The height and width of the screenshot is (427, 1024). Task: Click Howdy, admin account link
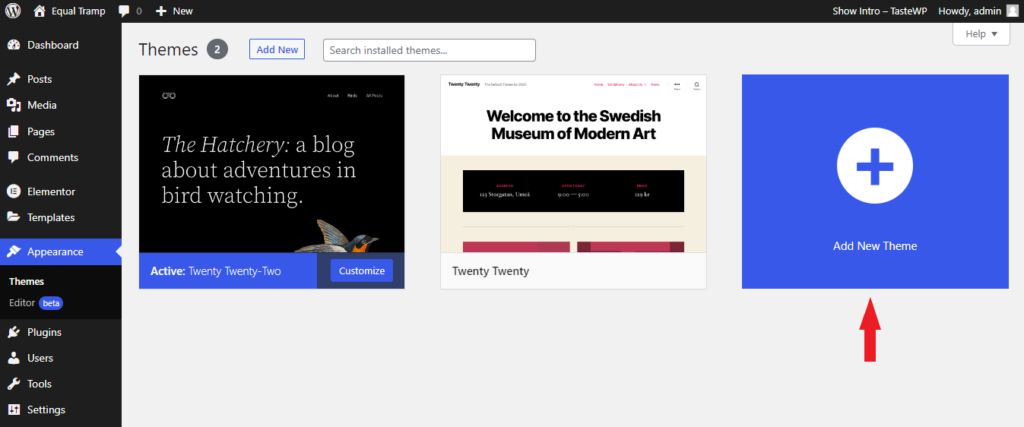(x=978, y=11)
